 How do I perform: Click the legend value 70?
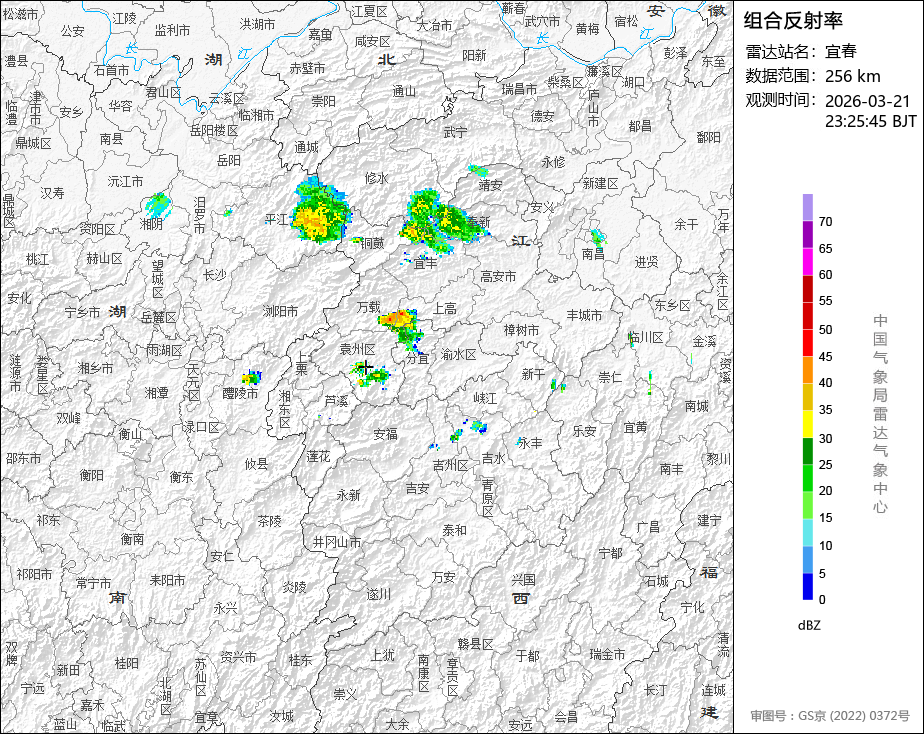pyautogui.click(x=826, y=221)
